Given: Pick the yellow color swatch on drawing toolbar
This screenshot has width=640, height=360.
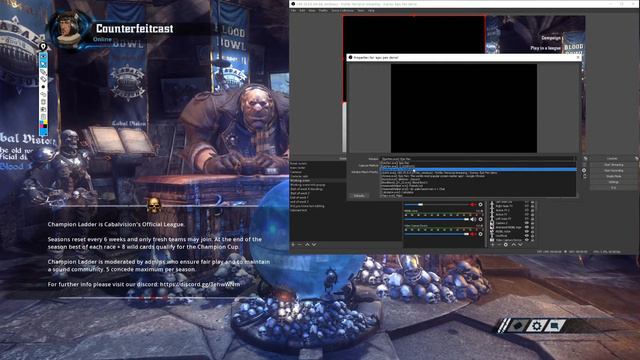Looking at the screenshot, I should pyautogui.click(x=46, y=122).
